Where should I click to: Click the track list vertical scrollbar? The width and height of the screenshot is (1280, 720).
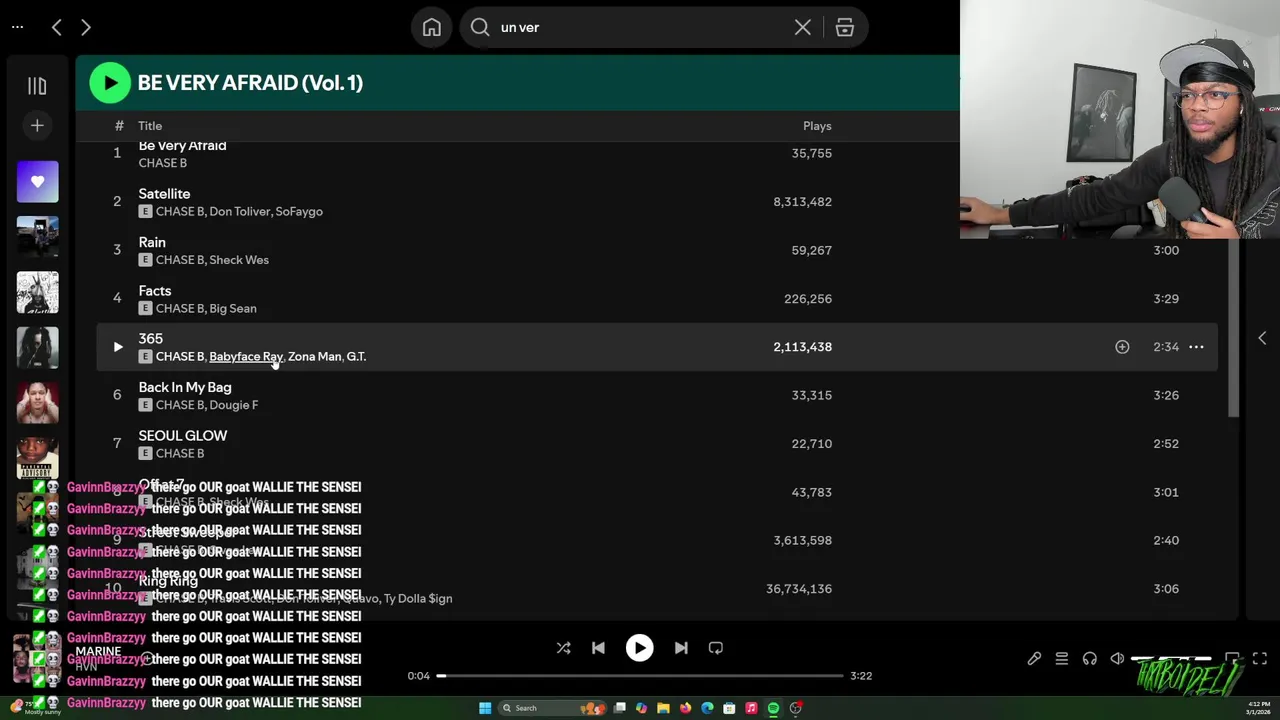[1234, 330]
